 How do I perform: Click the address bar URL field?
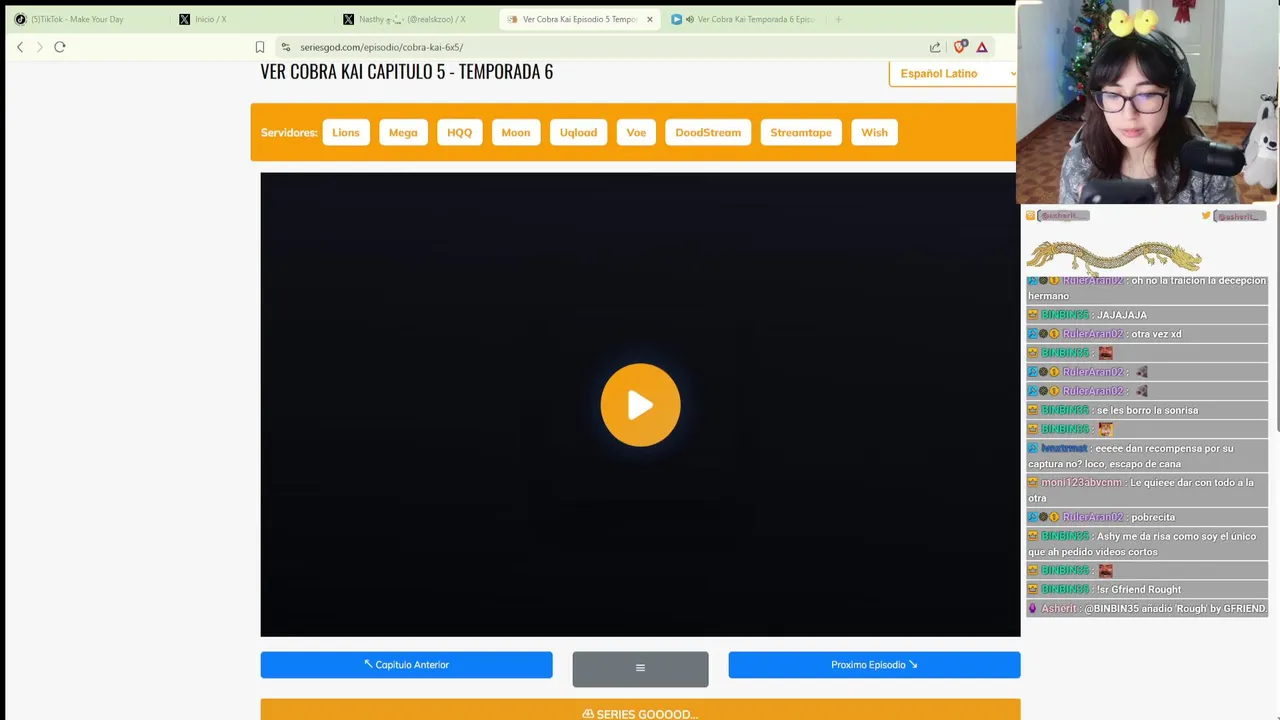[x=600, y=47]
